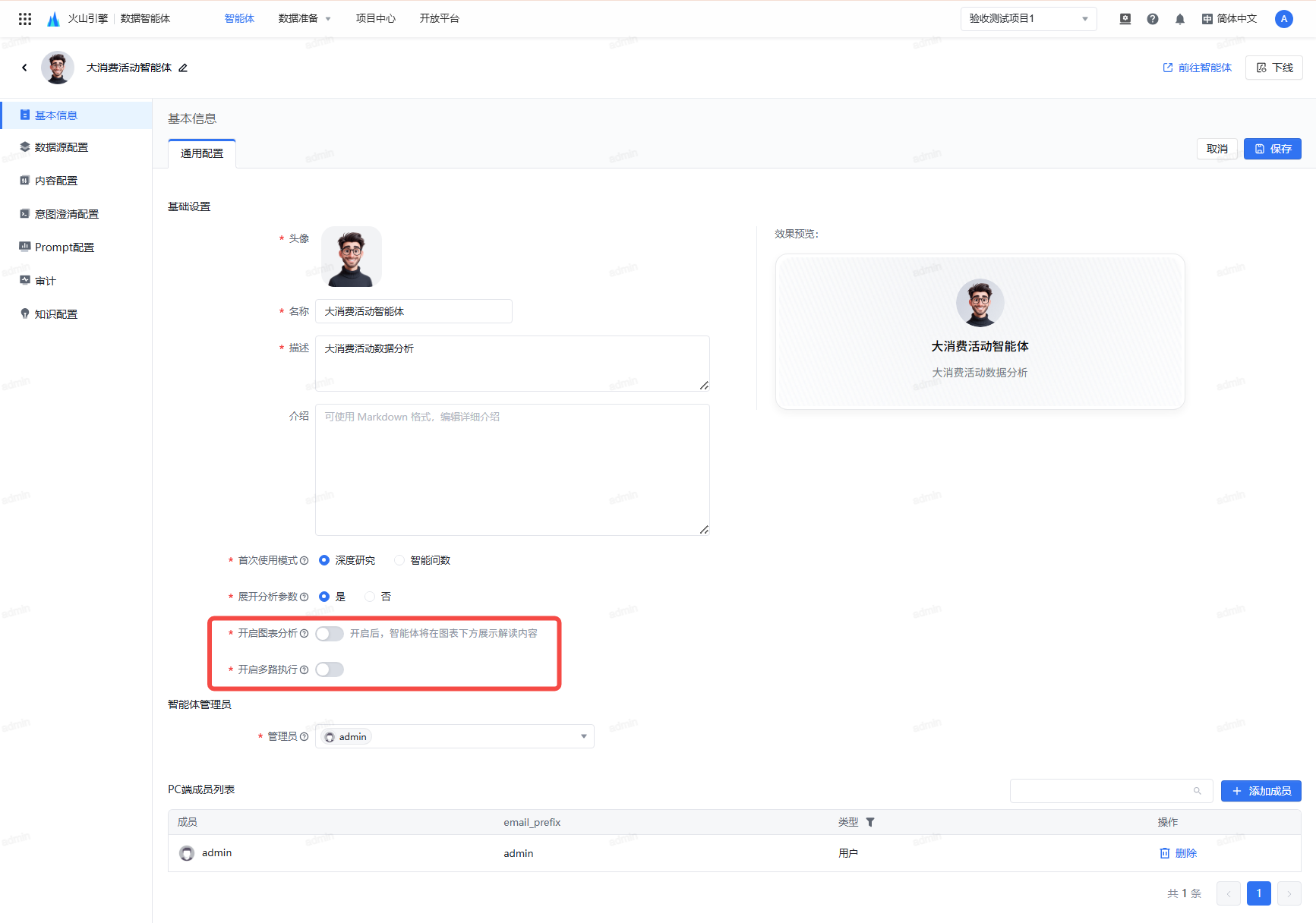Click the email_prefix column header
The image size is (1316, 923).
(x=532, y=822)
